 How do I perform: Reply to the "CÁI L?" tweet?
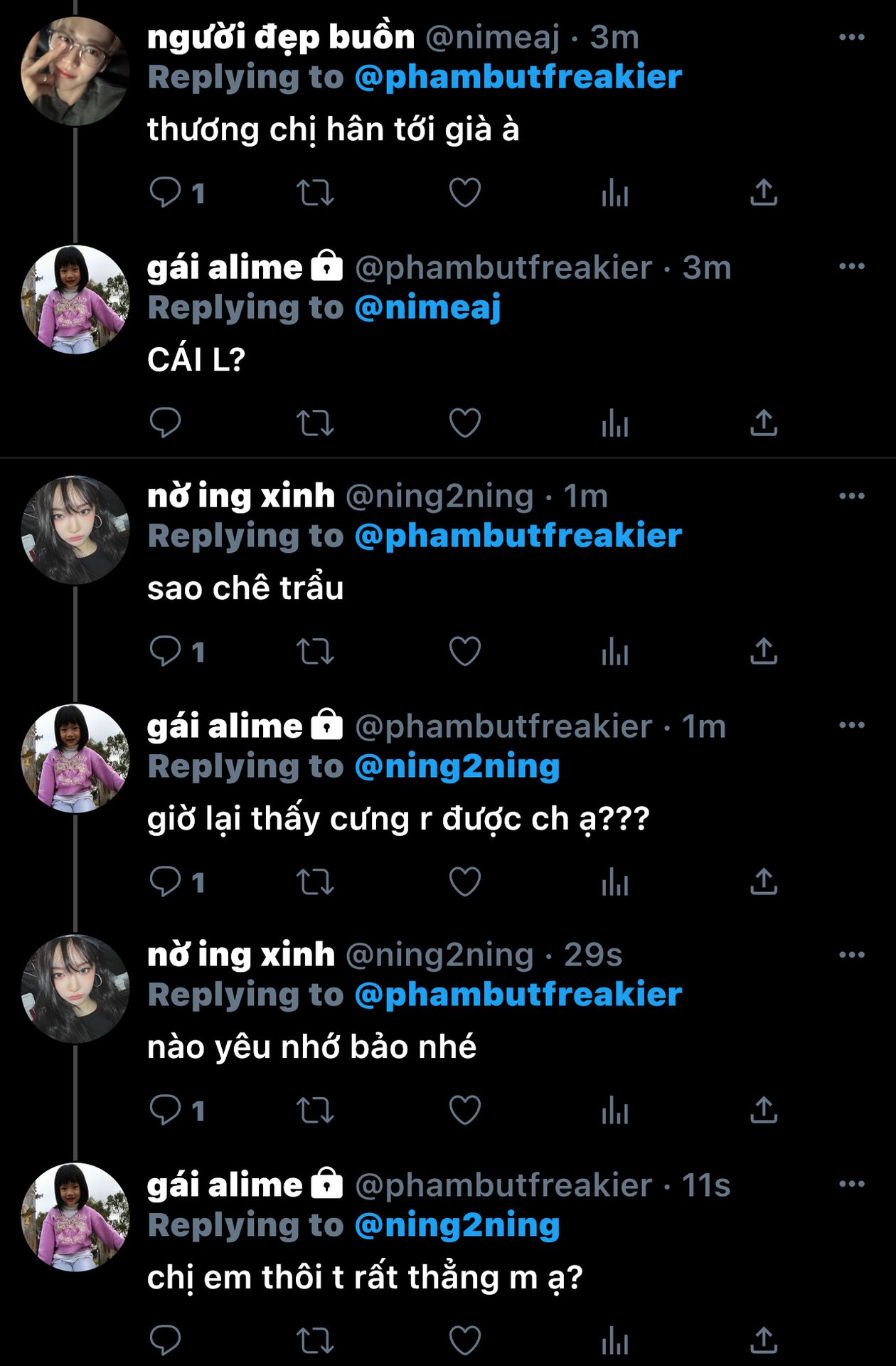click(166, 423)
